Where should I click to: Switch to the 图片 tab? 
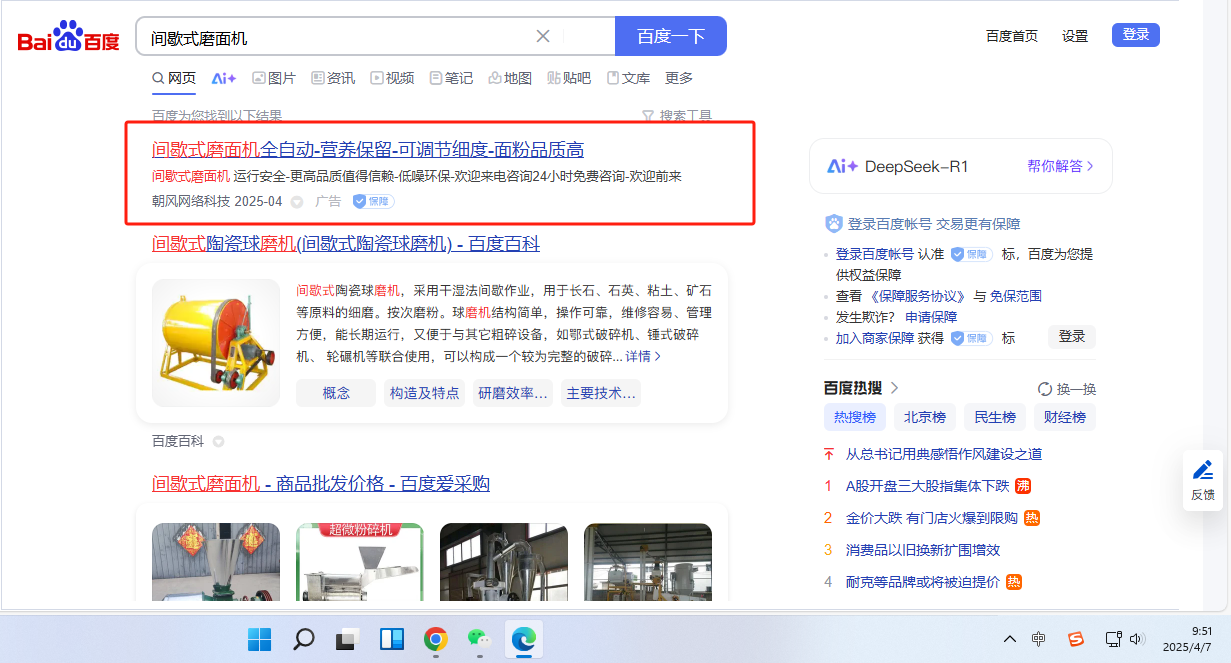pyautogui.click(x=274, y=78)
